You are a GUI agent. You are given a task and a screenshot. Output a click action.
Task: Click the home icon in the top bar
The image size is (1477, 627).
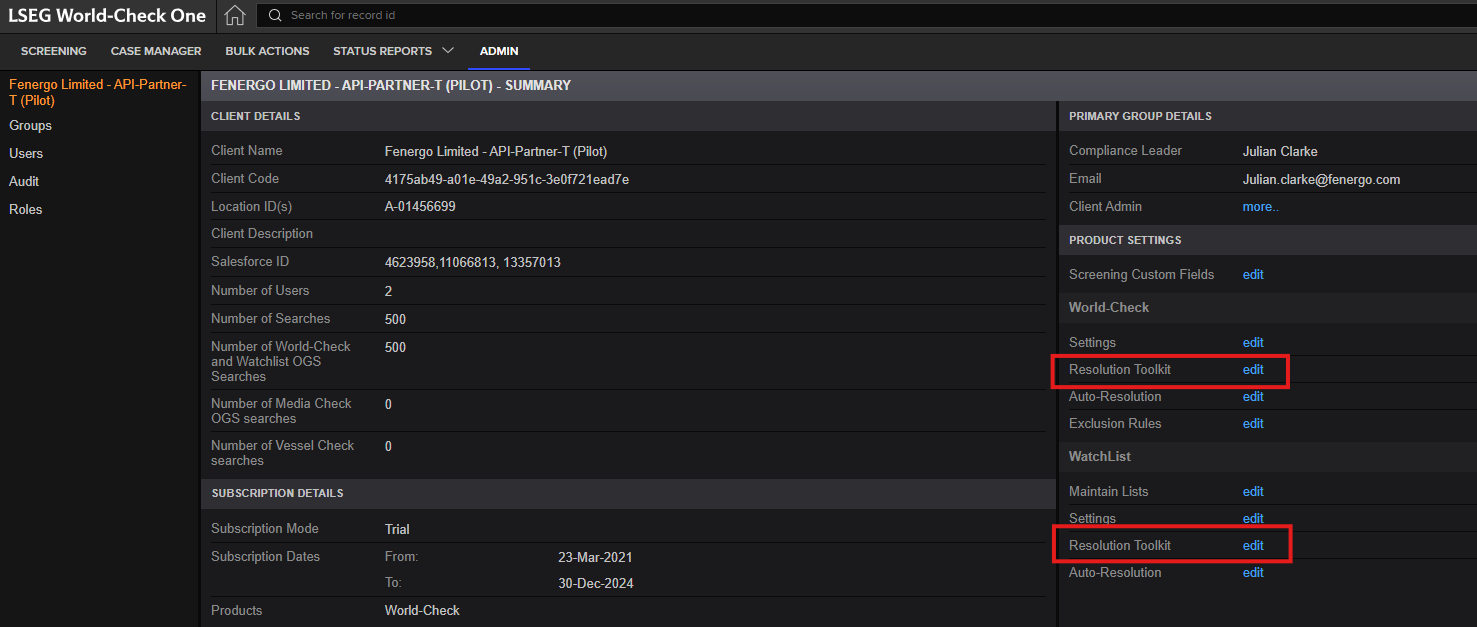(x=235, y=15)
